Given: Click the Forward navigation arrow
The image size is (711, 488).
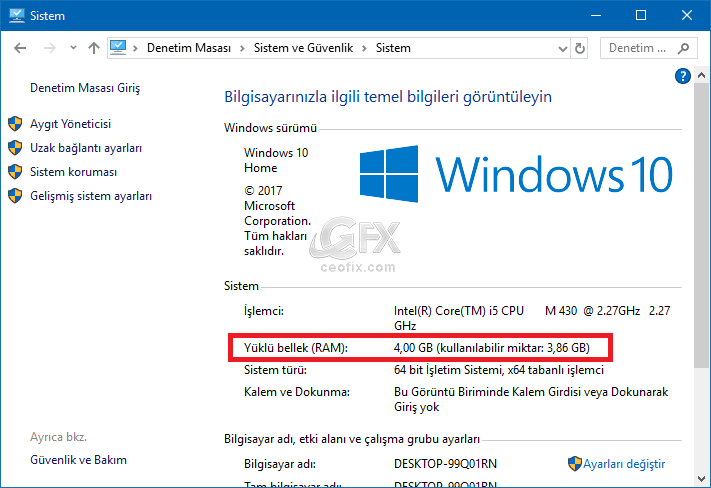Looking at the screenshot, I should [x=49, y=48].
